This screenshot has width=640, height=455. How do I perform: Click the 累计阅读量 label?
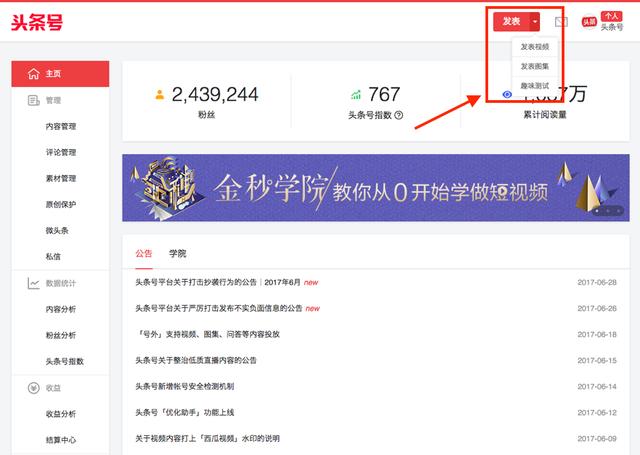[x=545, y=115]
